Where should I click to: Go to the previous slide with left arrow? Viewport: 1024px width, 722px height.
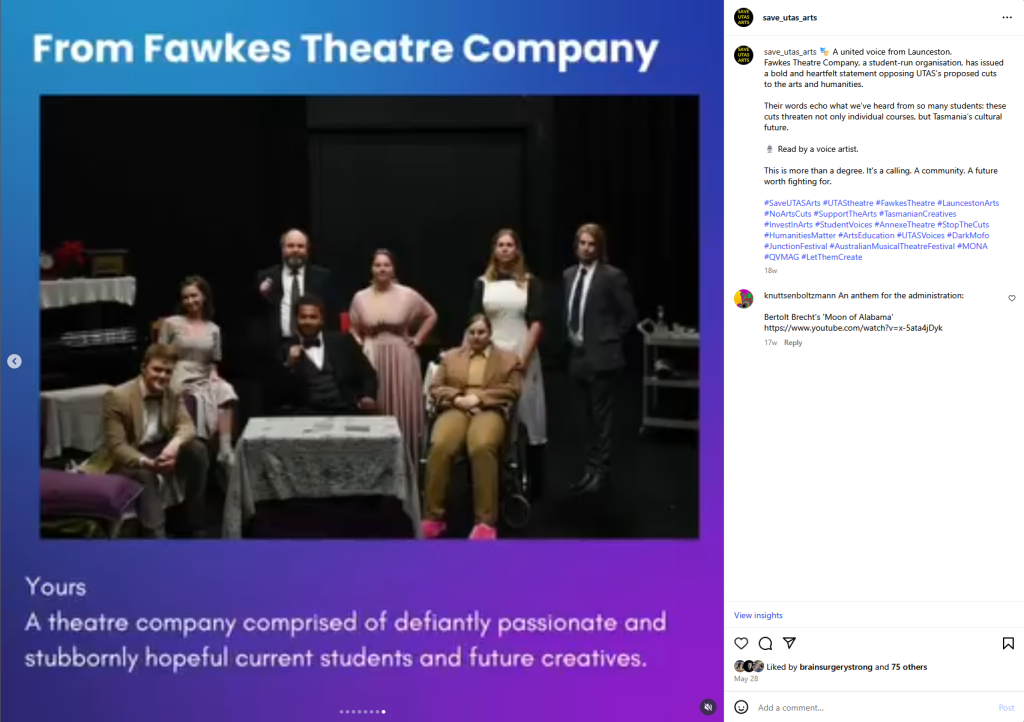point(14,361)
